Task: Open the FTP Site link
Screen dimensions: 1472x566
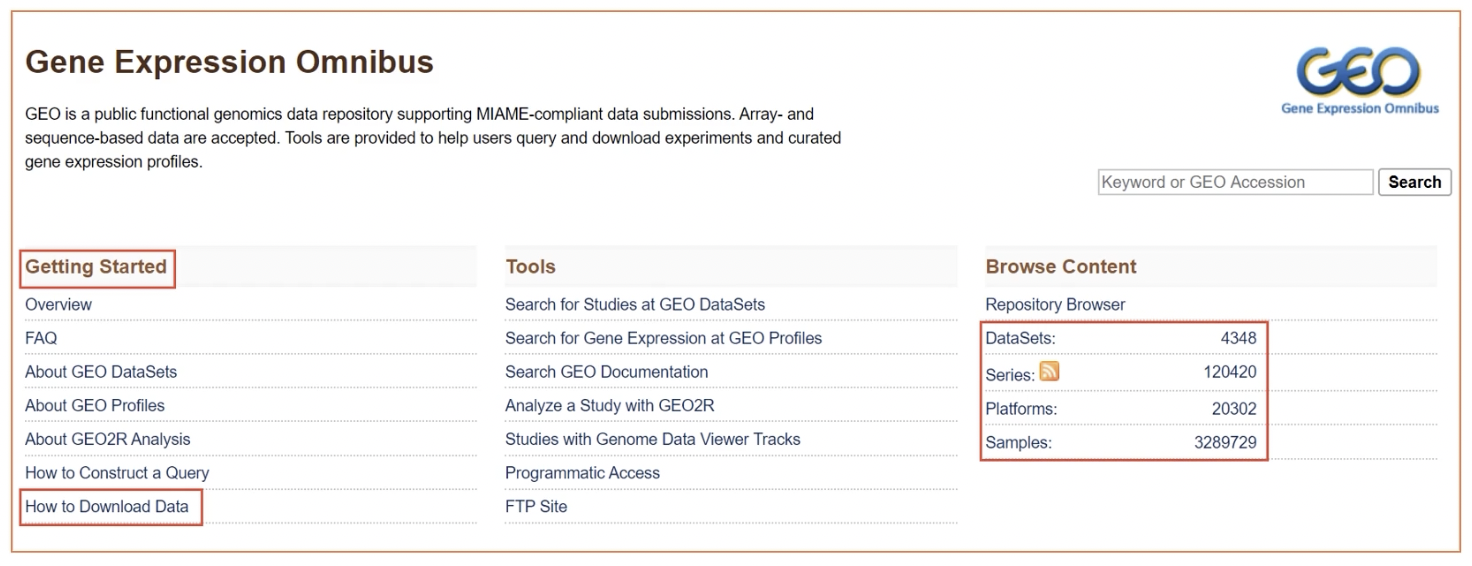Action: (536, 507)
